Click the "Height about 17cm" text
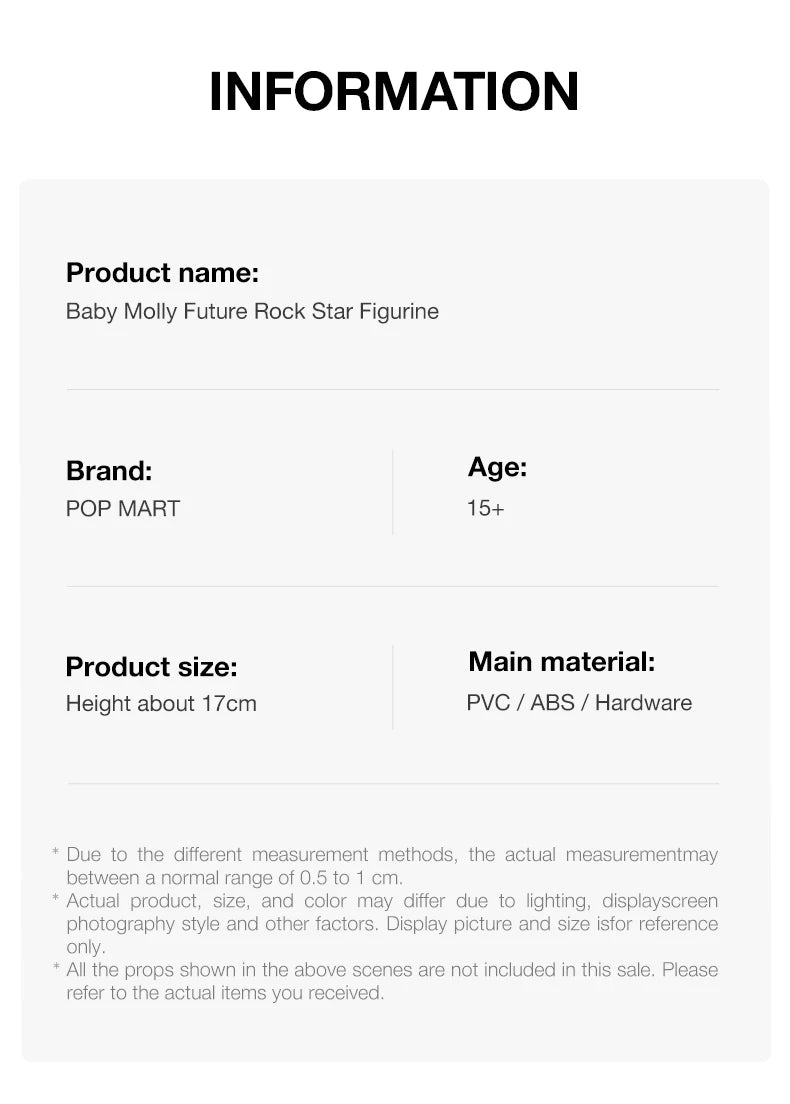Screen dimensions: 790x1104 coord(161,703)
